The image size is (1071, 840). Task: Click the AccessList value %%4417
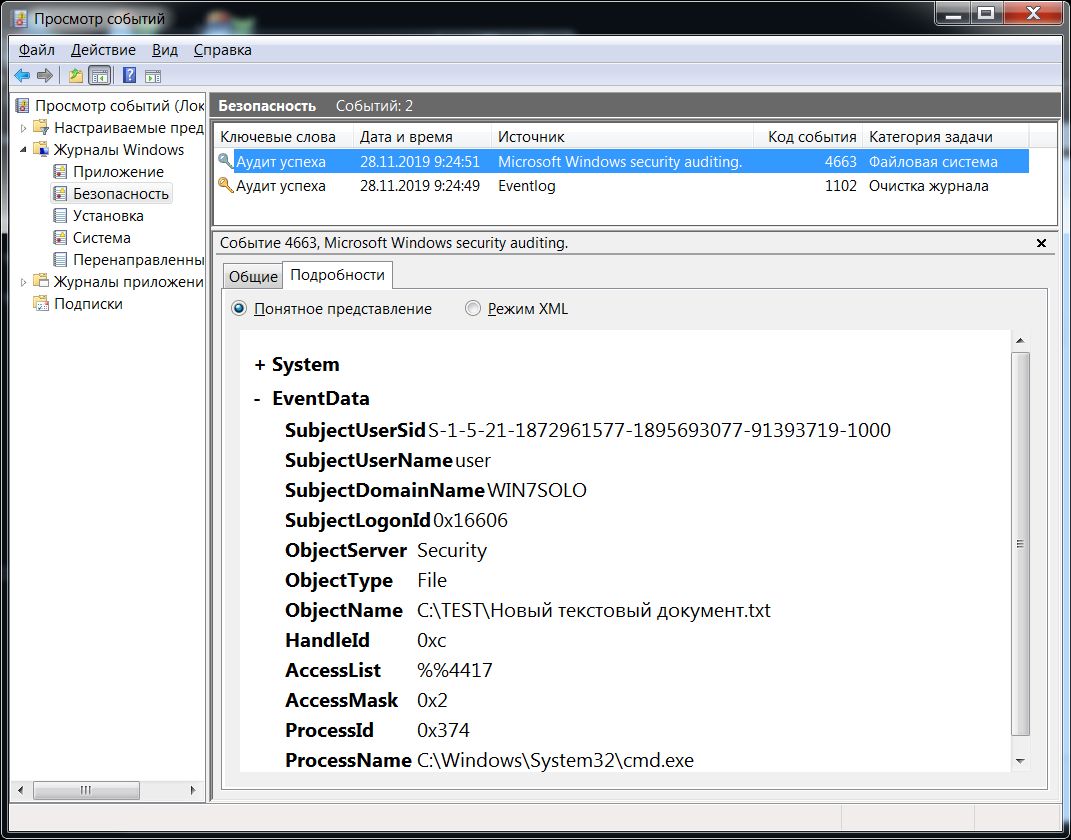click(455, 670)
